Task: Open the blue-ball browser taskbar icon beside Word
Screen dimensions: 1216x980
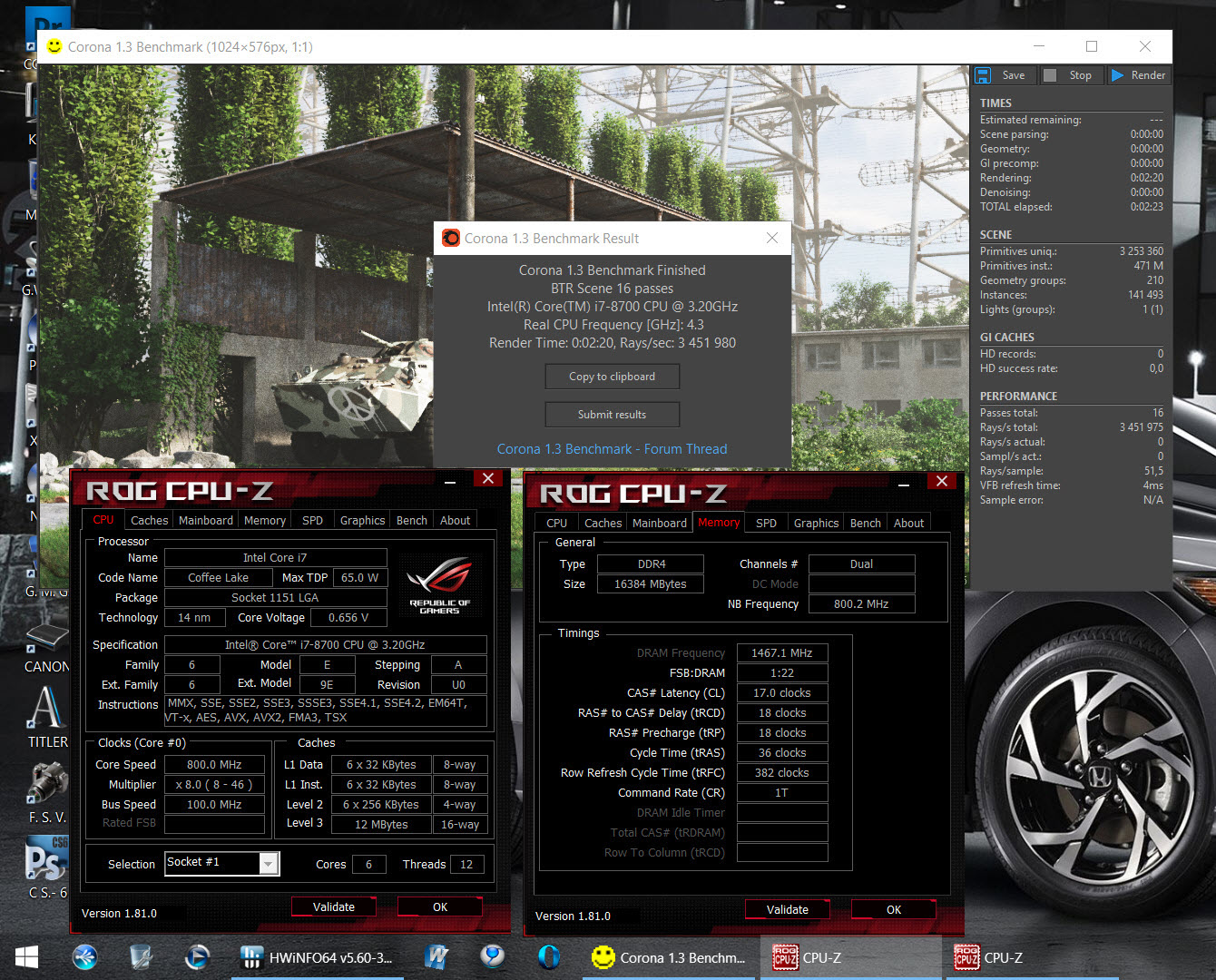Action: 493,957
